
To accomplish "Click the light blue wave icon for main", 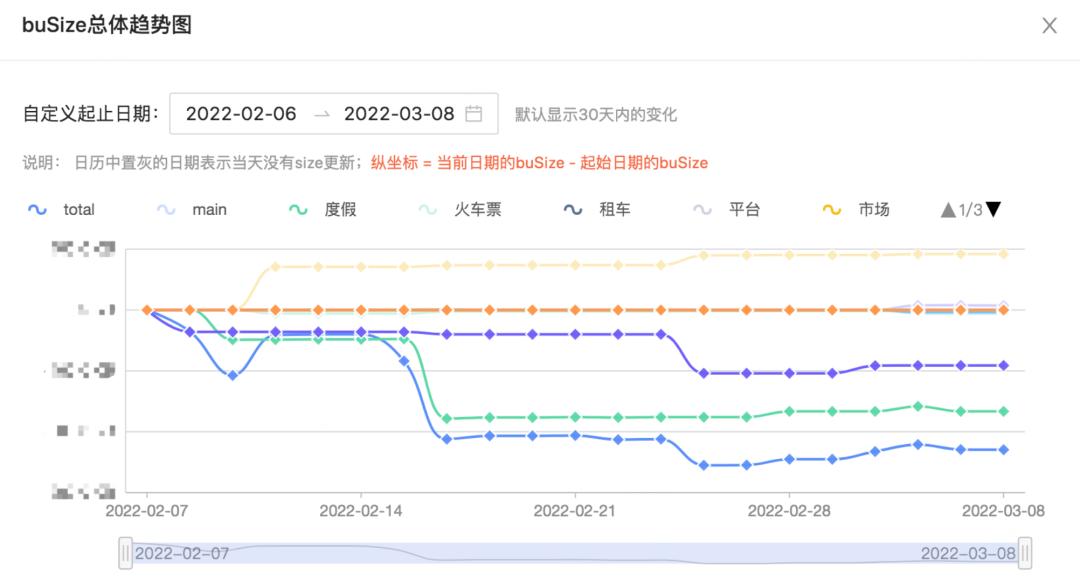I will [164, 210].
